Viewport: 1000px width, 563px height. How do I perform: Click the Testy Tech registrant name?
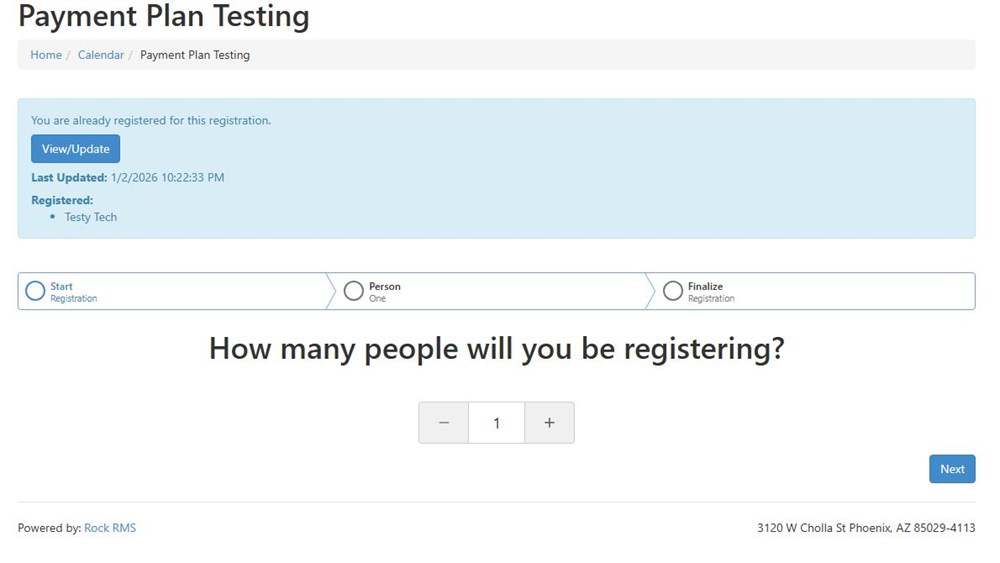pos(91,217)
